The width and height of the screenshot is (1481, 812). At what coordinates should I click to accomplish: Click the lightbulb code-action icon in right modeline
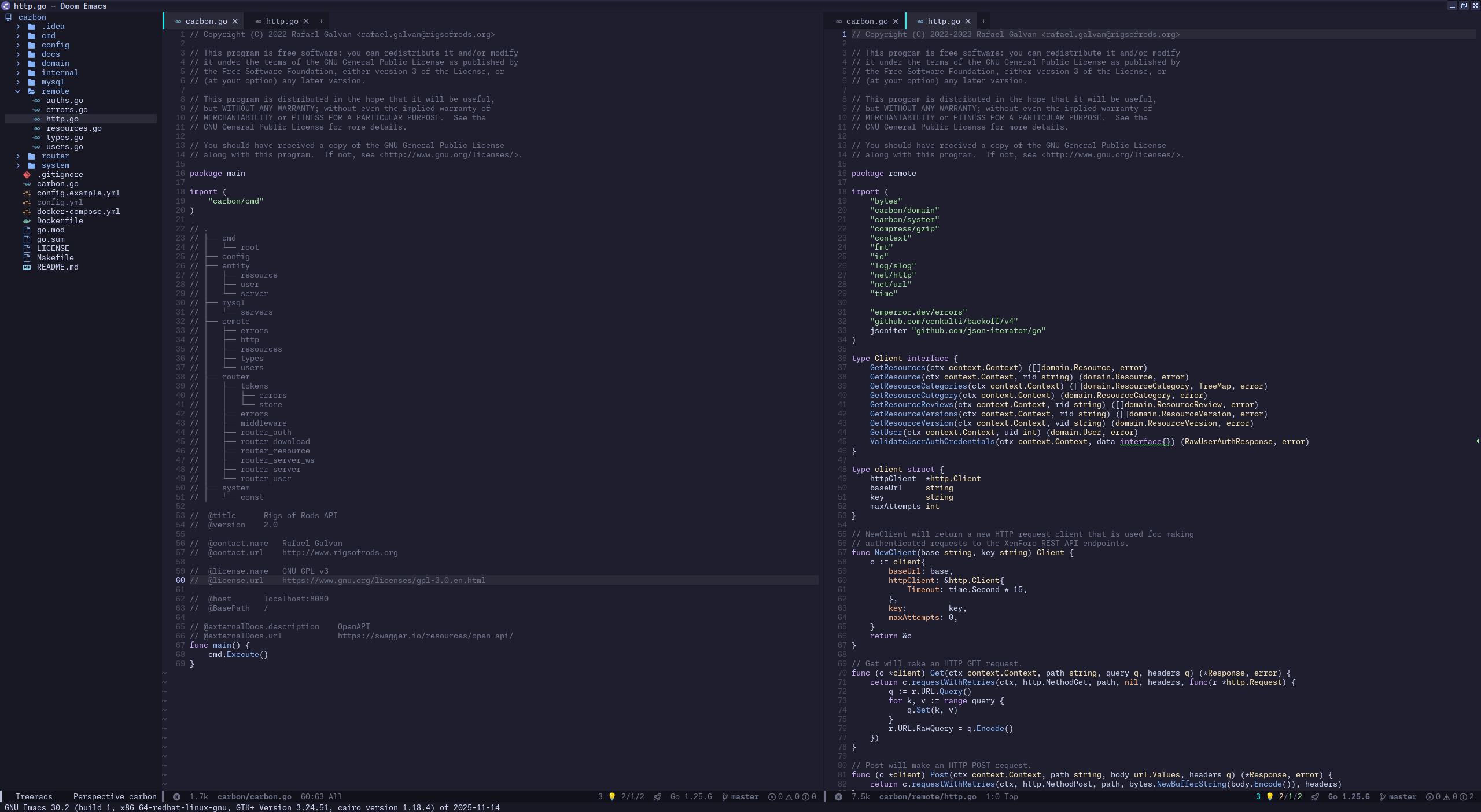pos(1270,796)
